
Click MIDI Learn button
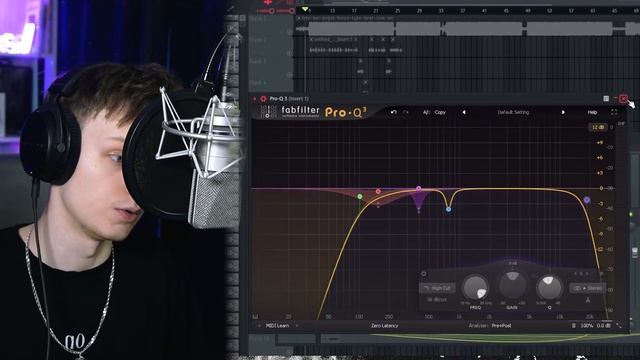pos(277,326)
